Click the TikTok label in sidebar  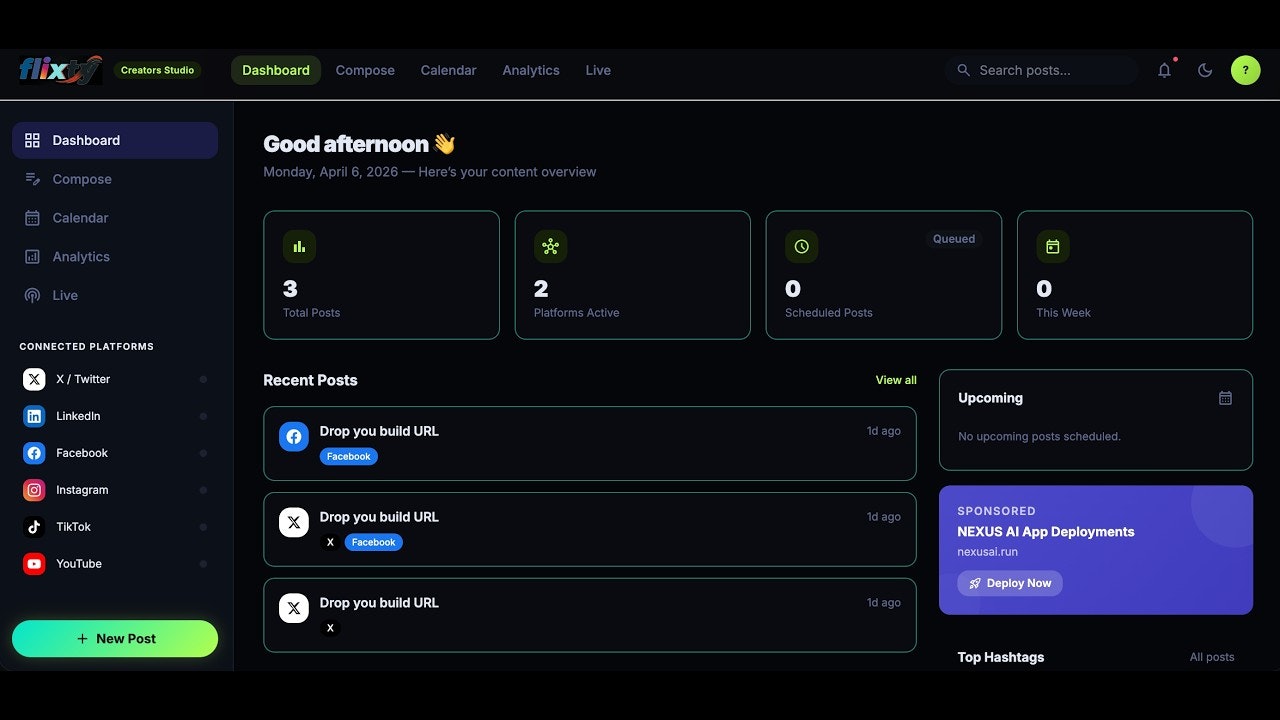tap(73, 527)
